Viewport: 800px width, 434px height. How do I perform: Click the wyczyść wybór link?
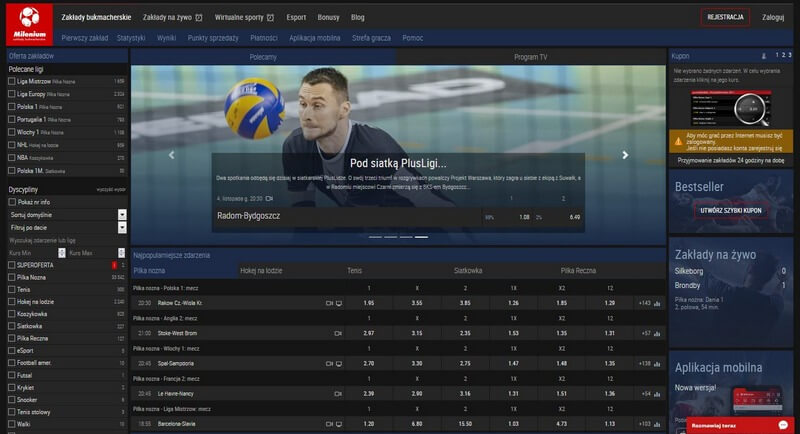[x=111, y=190]
